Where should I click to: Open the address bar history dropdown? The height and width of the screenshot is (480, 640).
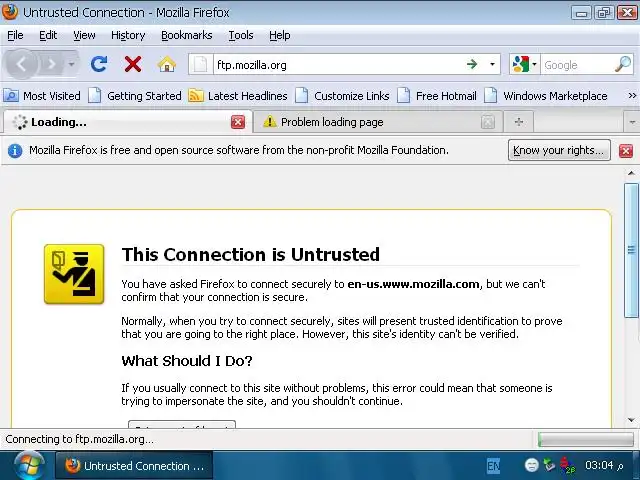[492, 64]
